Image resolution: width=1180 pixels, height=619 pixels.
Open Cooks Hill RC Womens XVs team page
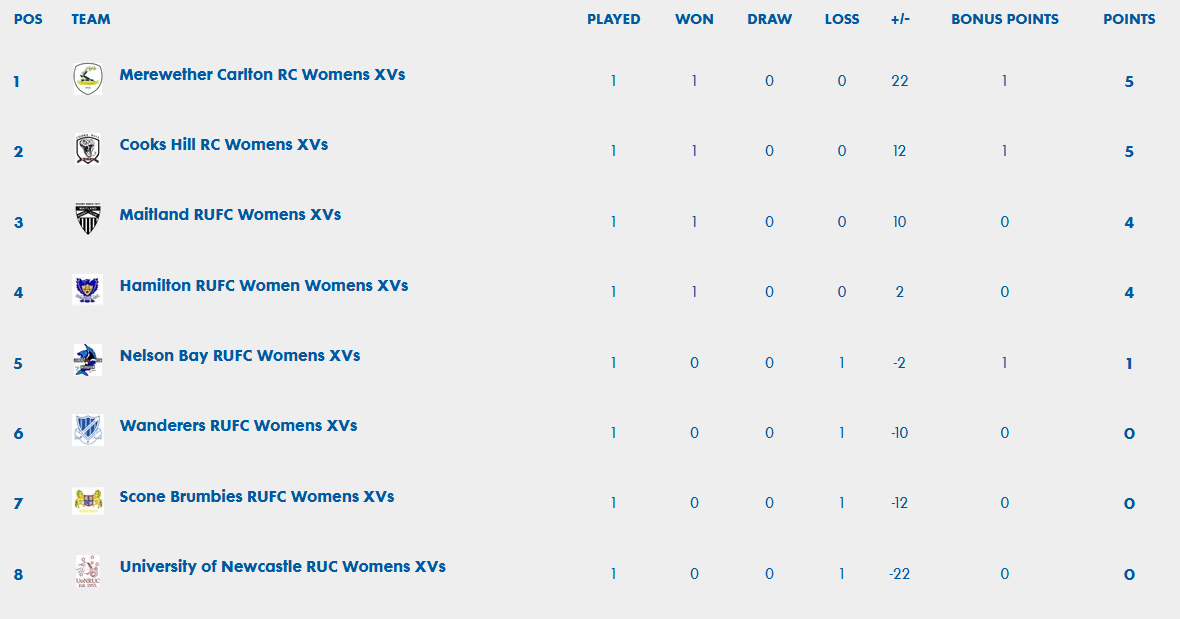point(224,144)
